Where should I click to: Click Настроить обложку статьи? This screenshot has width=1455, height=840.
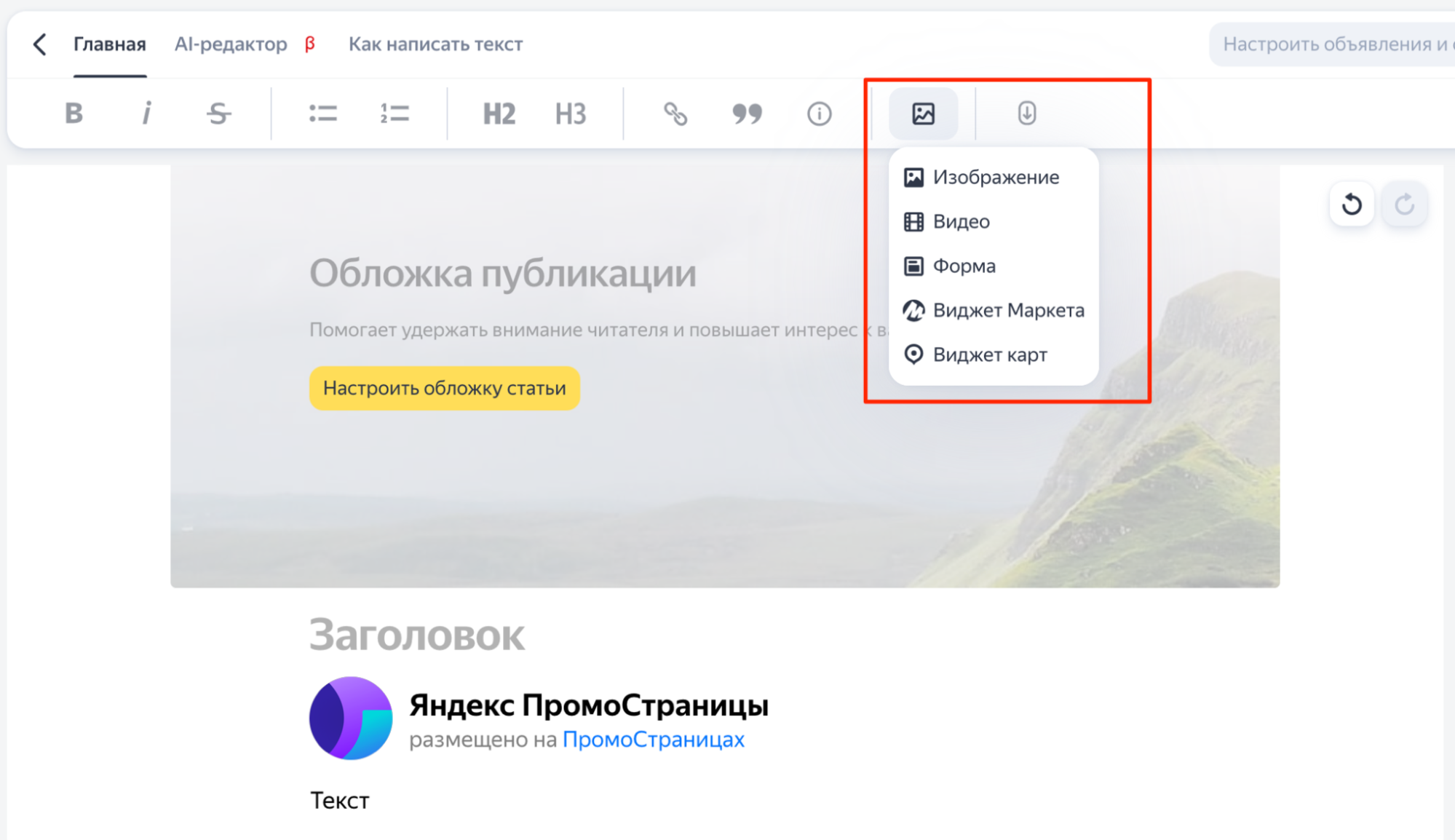445,388
